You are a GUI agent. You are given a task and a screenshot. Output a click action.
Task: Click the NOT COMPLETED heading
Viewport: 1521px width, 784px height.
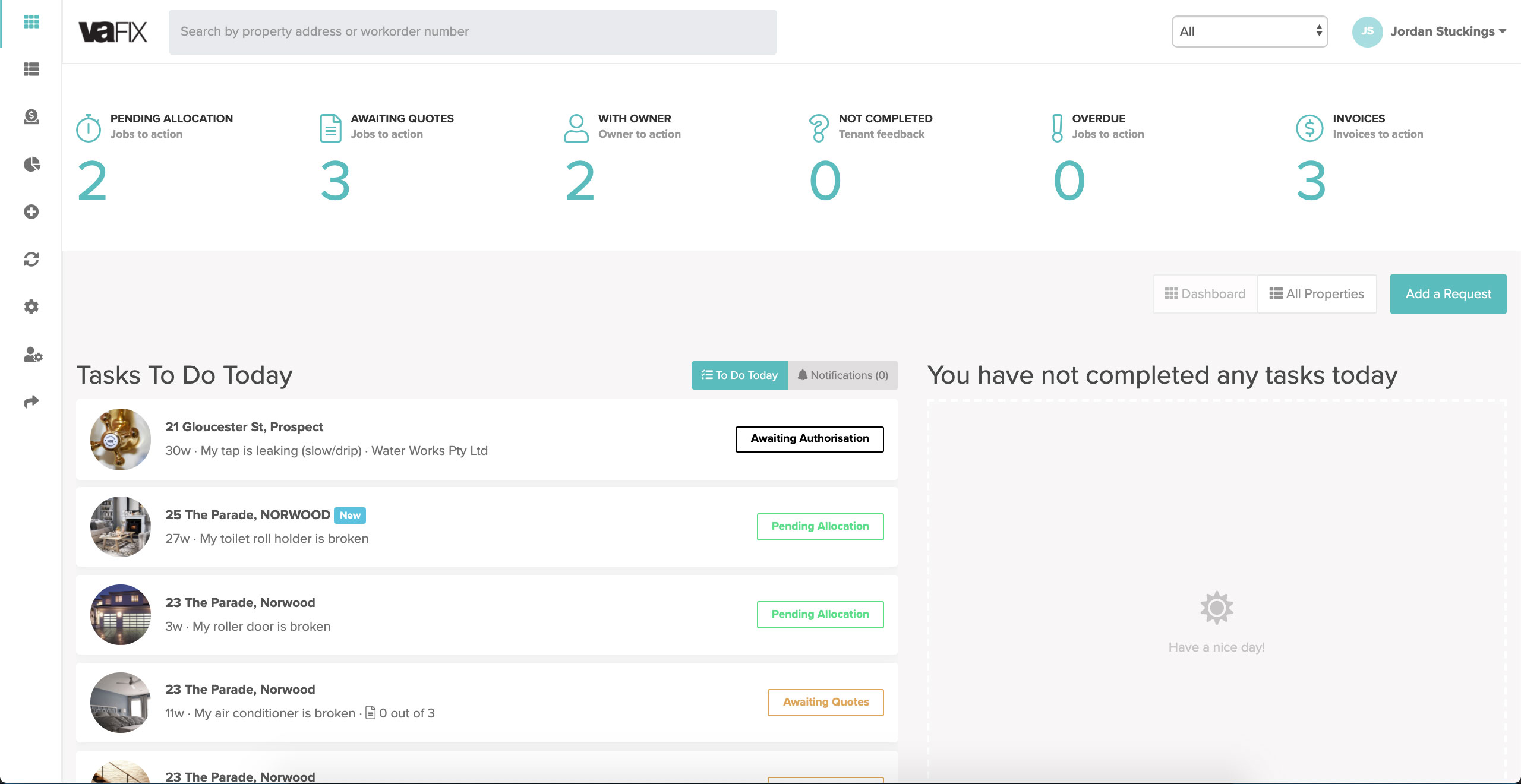[x=886, y=119]
